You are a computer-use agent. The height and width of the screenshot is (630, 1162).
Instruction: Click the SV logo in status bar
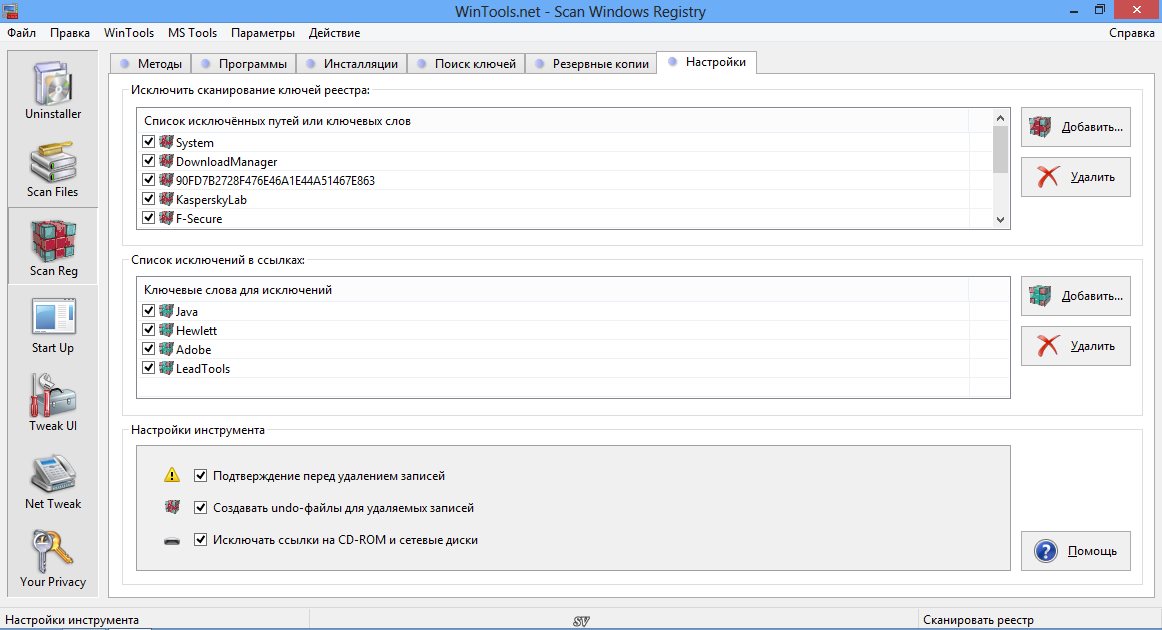pos(581,621)
